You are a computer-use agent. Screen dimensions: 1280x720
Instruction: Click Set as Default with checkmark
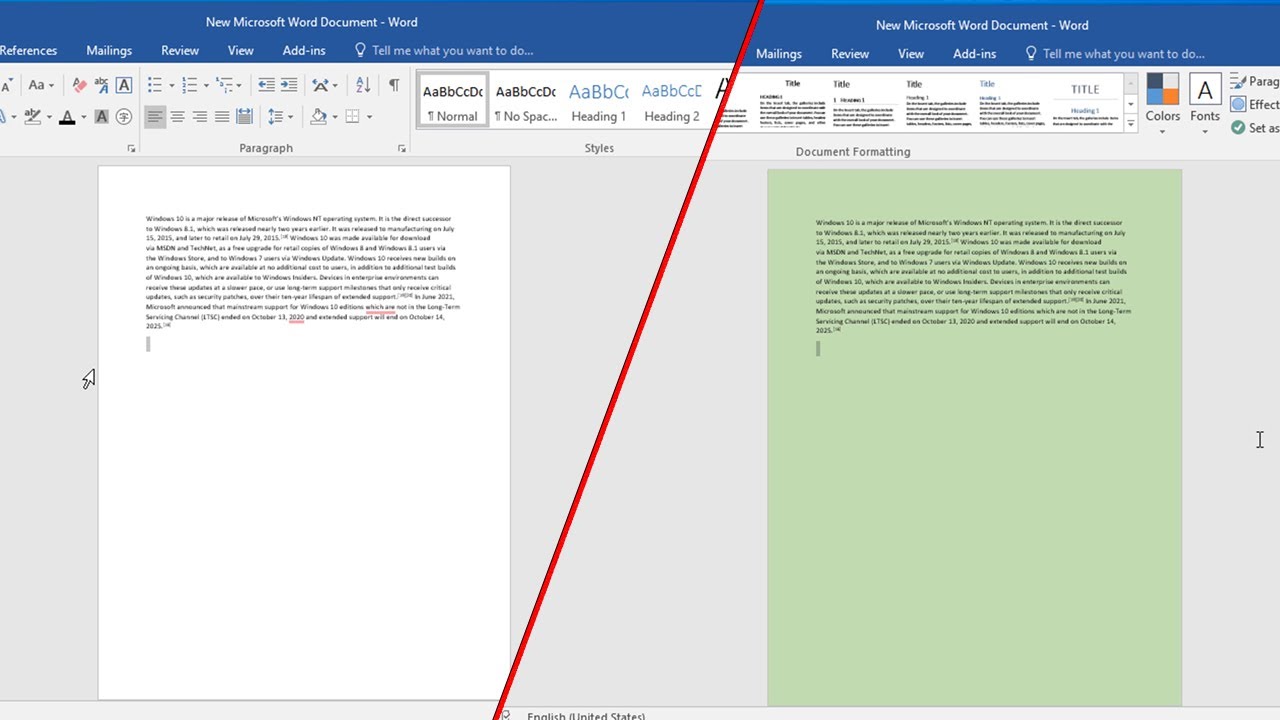pyautogui.click(x=1255, y=128)
